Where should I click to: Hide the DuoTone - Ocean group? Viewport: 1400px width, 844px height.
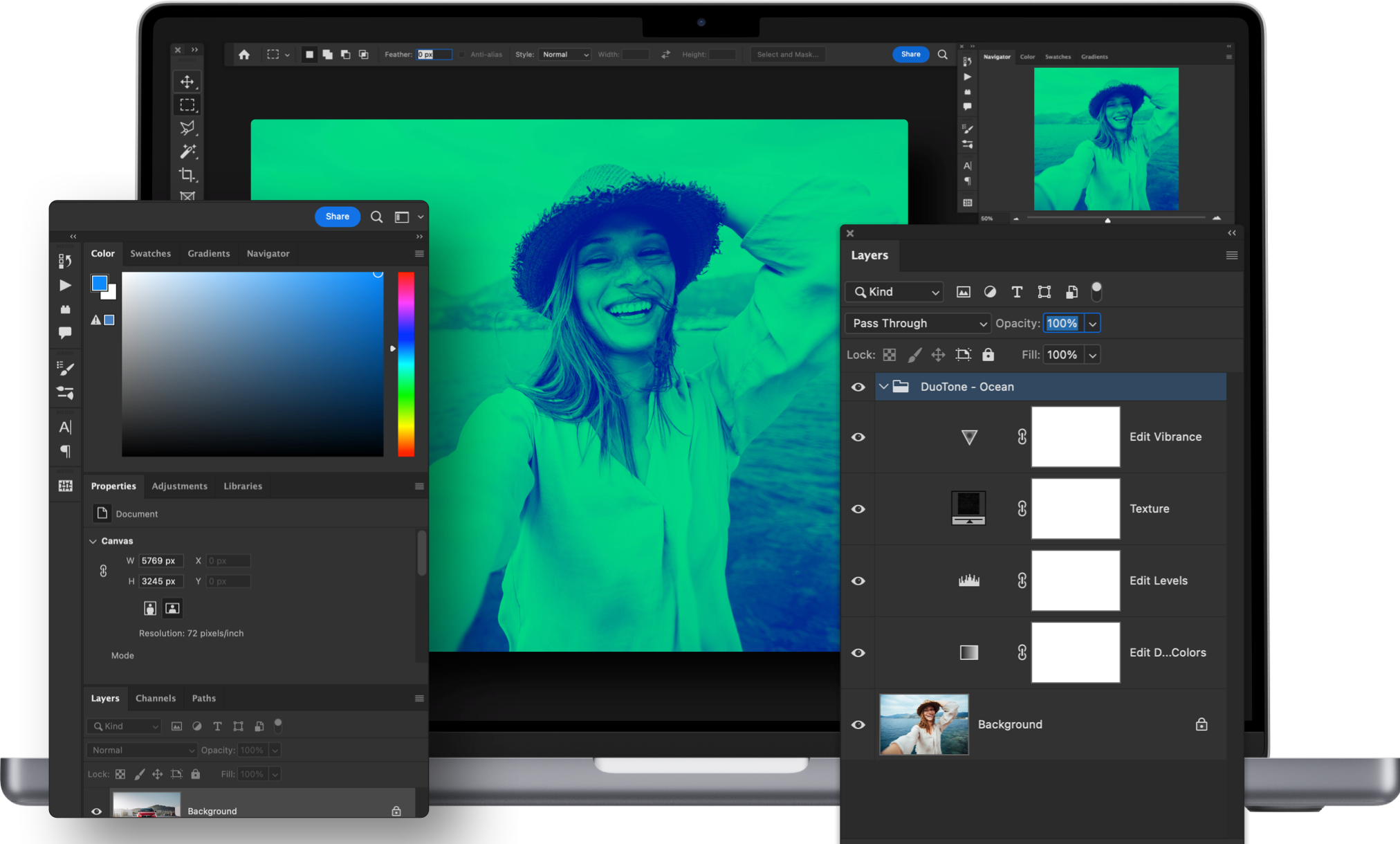(858, 387)
